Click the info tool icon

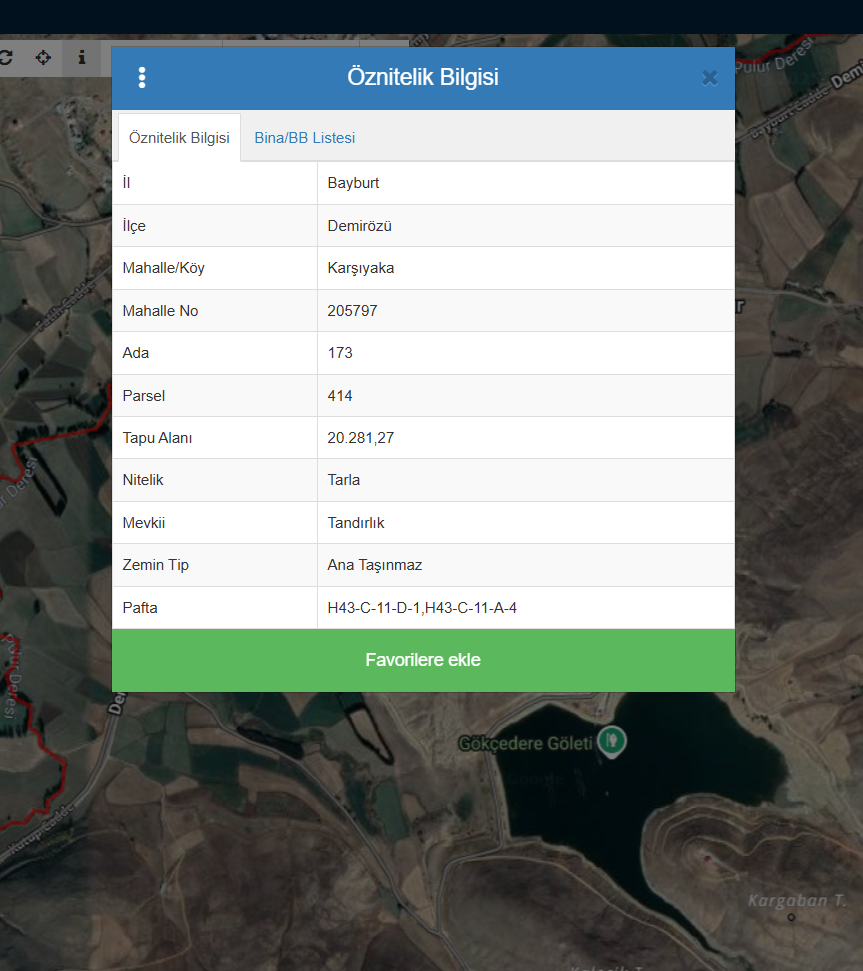point(82,58)
